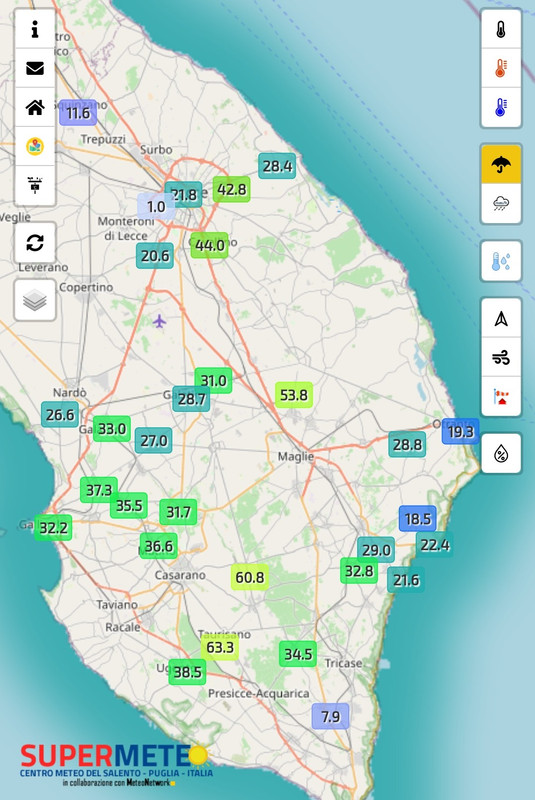Click the 1.0 station marker in Lecce

155,207
